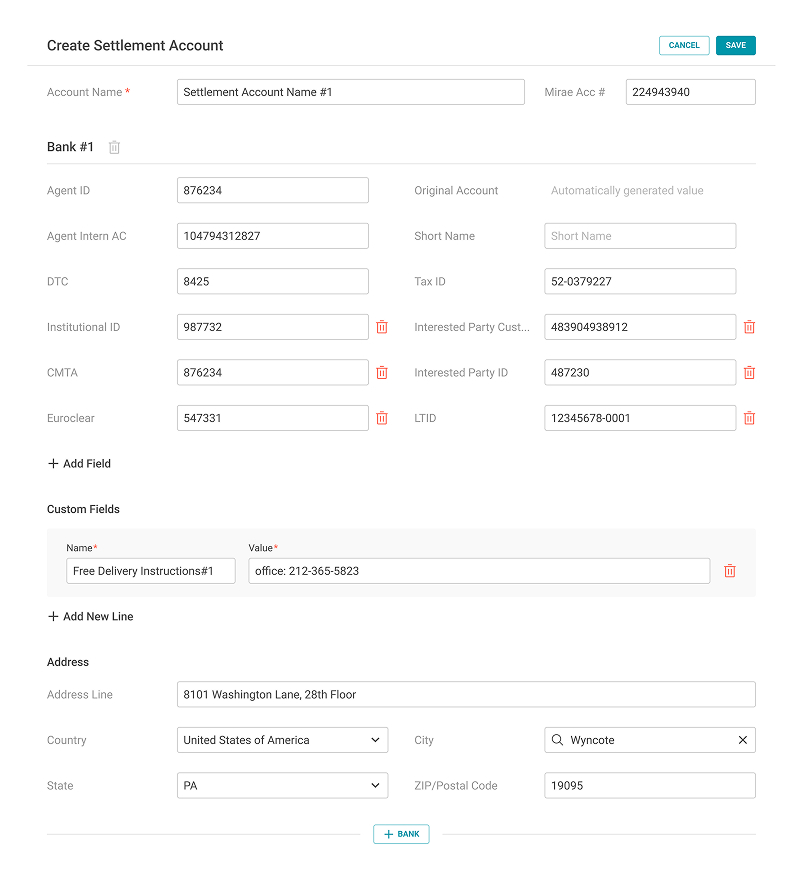Click the Save button

[736, 45]
